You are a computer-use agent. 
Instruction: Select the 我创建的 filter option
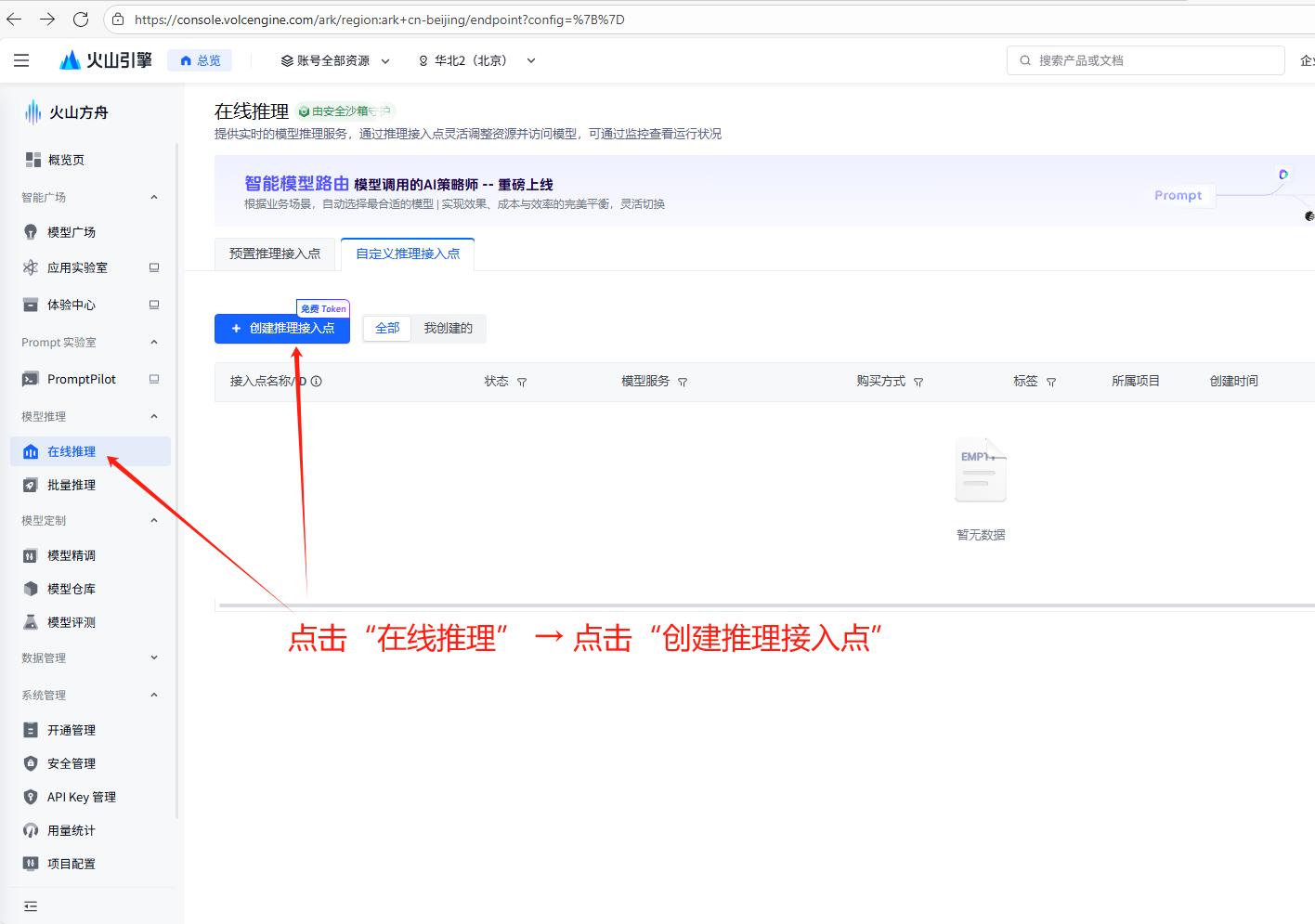tap(448, 328)
